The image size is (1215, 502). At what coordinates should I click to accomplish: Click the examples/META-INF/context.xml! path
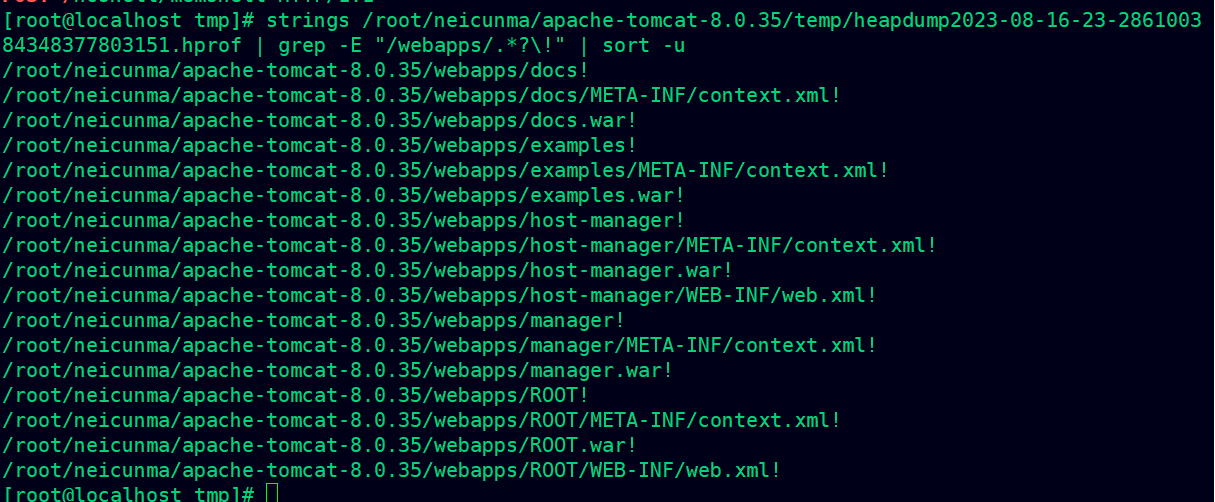(x=445, y=170)
